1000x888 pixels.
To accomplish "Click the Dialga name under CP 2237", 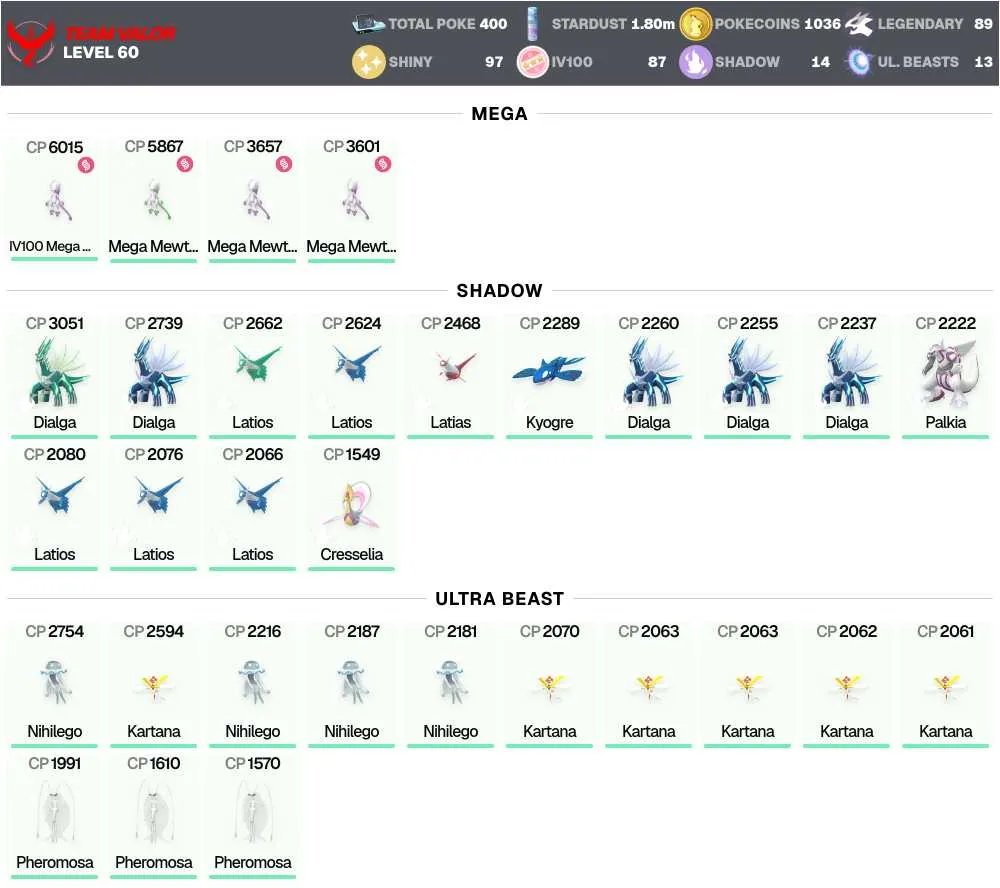I will [x=846, y=422].
